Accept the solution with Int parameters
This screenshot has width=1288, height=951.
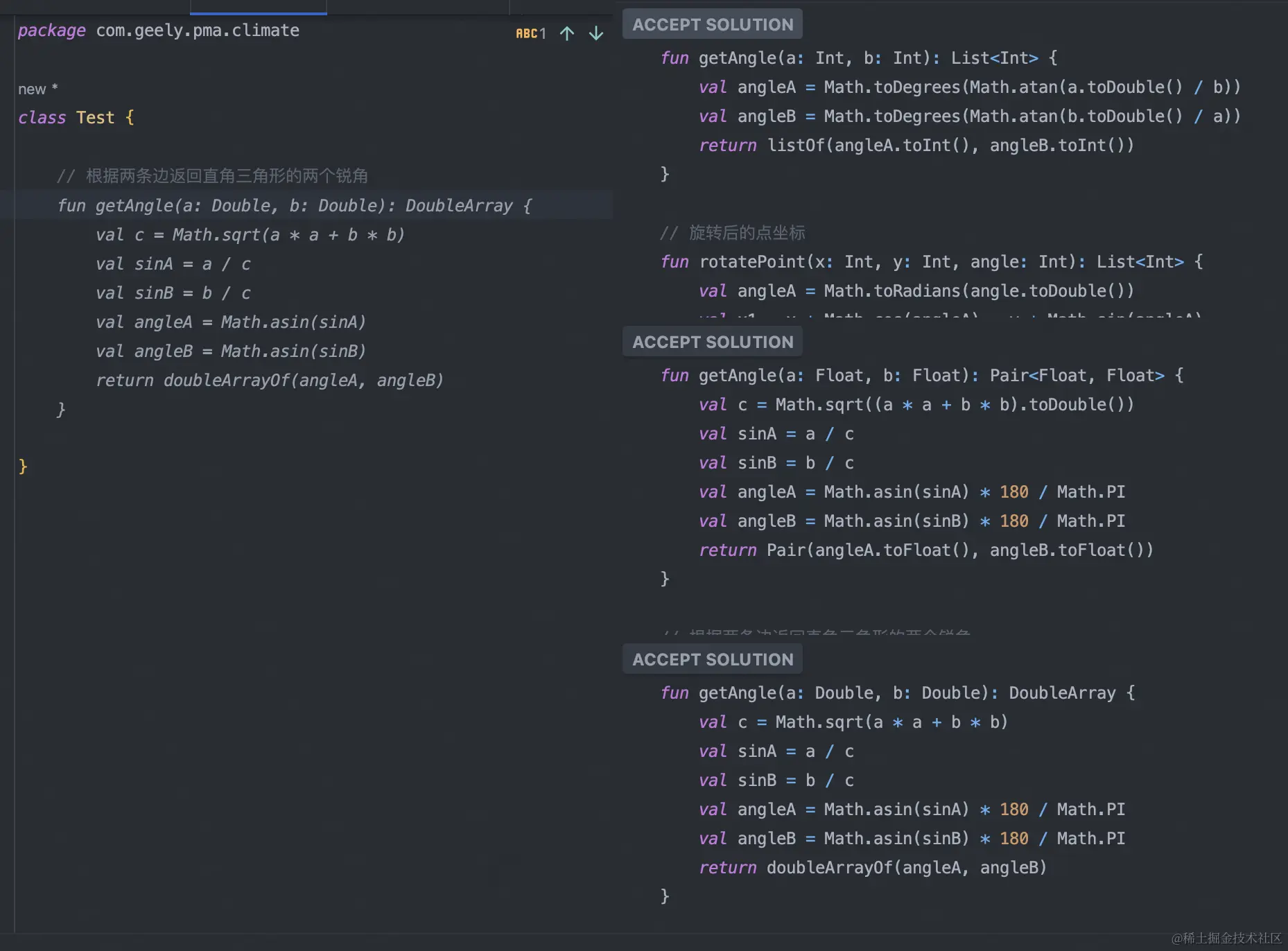pos(713,24)
